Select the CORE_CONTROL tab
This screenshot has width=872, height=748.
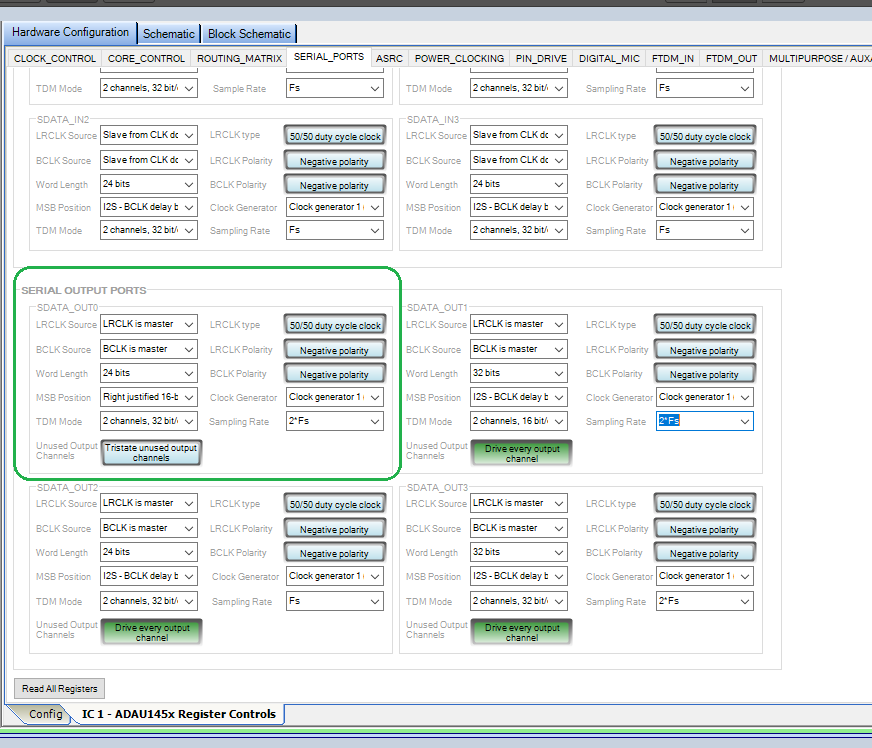coord(146,58)
